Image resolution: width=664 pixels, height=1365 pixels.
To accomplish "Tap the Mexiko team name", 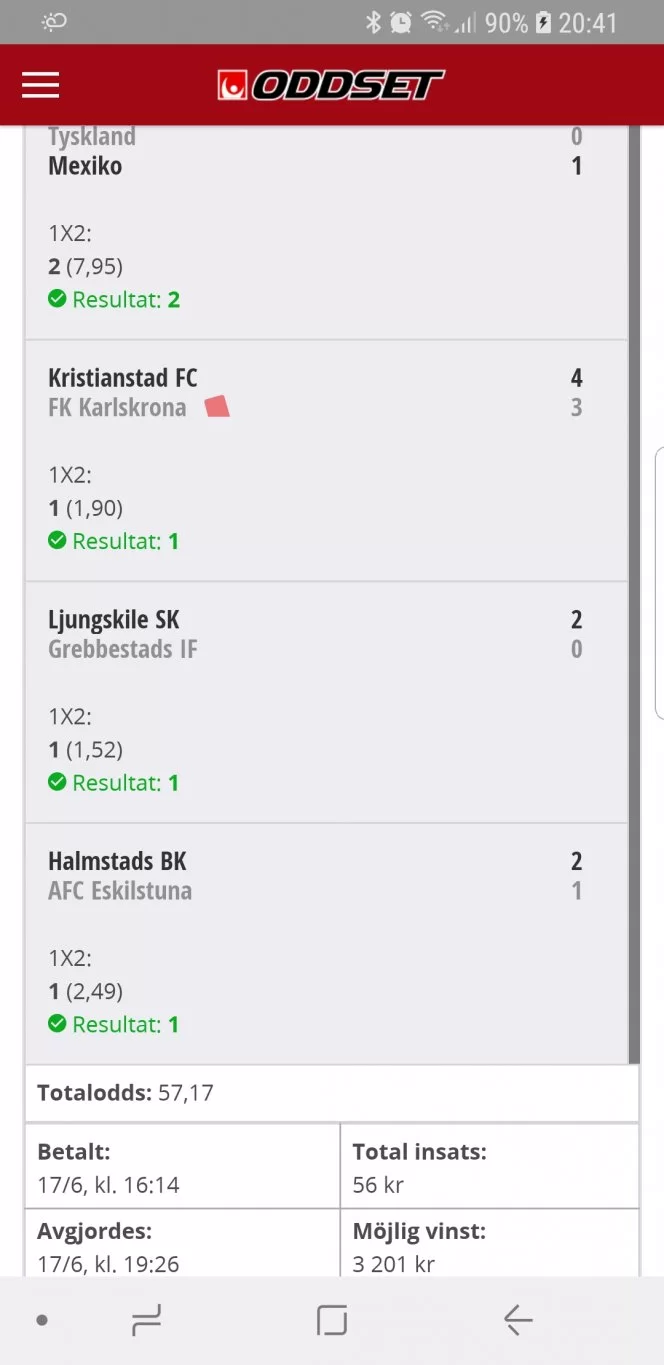I will (85, 166).
